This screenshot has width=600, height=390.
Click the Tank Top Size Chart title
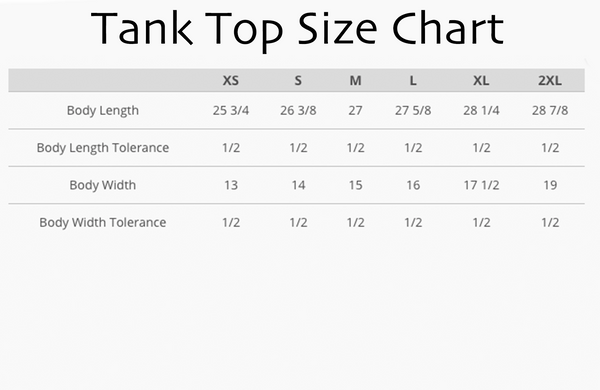point(297,30)
